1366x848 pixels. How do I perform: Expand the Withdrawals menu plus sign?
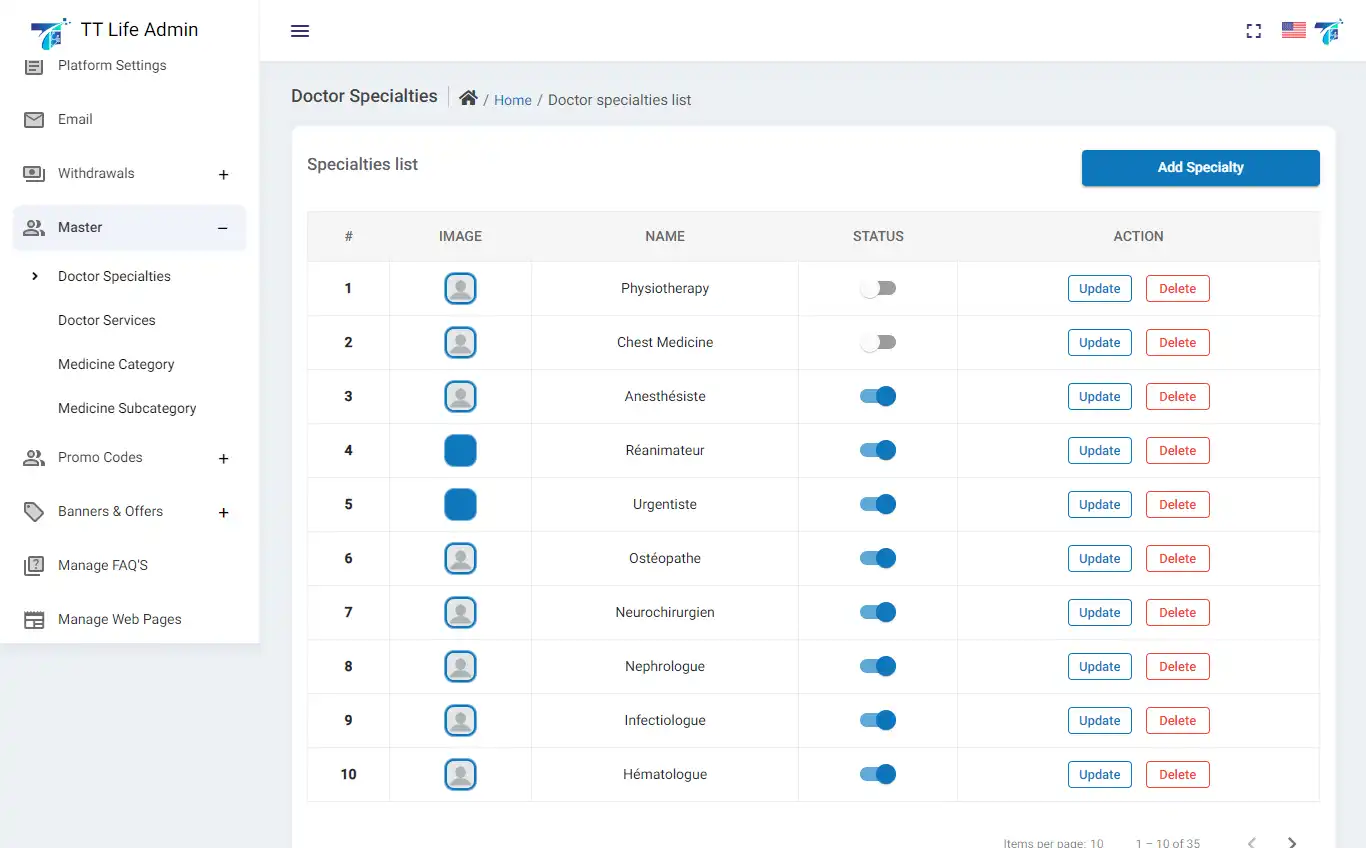(223, 175)
